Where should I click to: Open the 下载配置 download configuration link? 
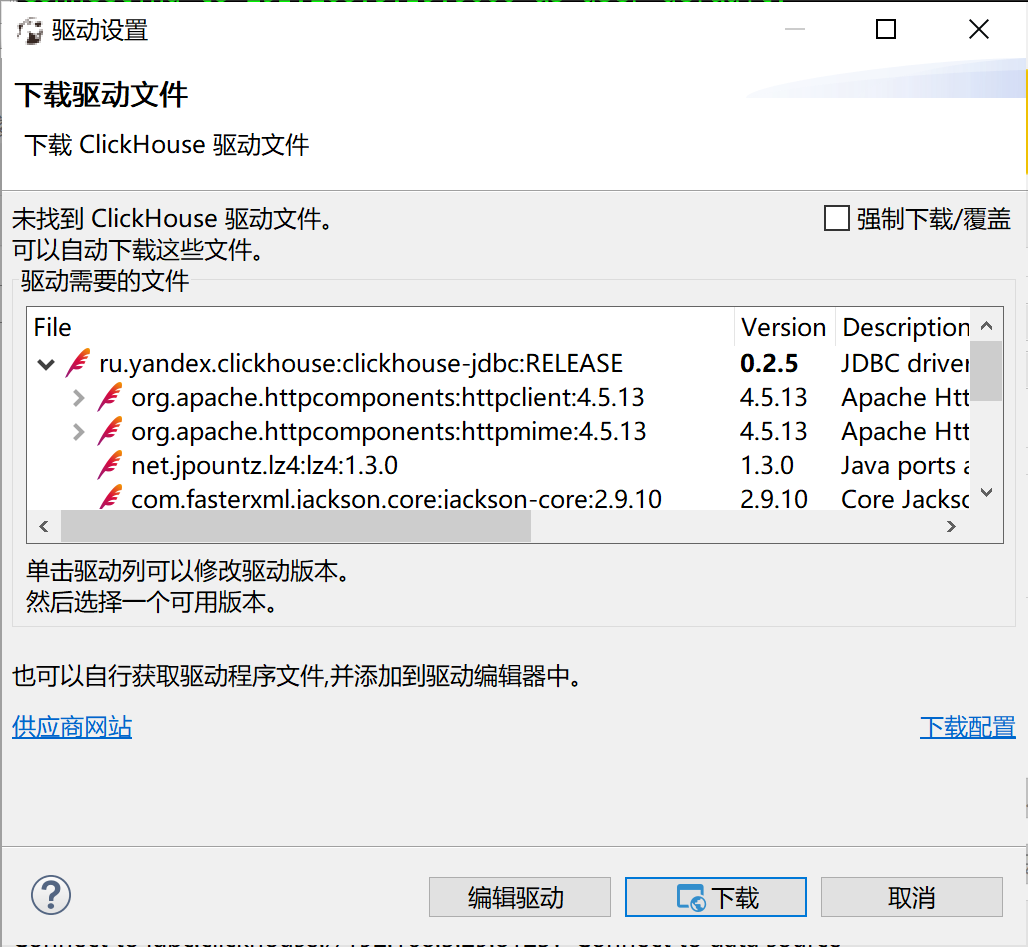tap(968, 727)
